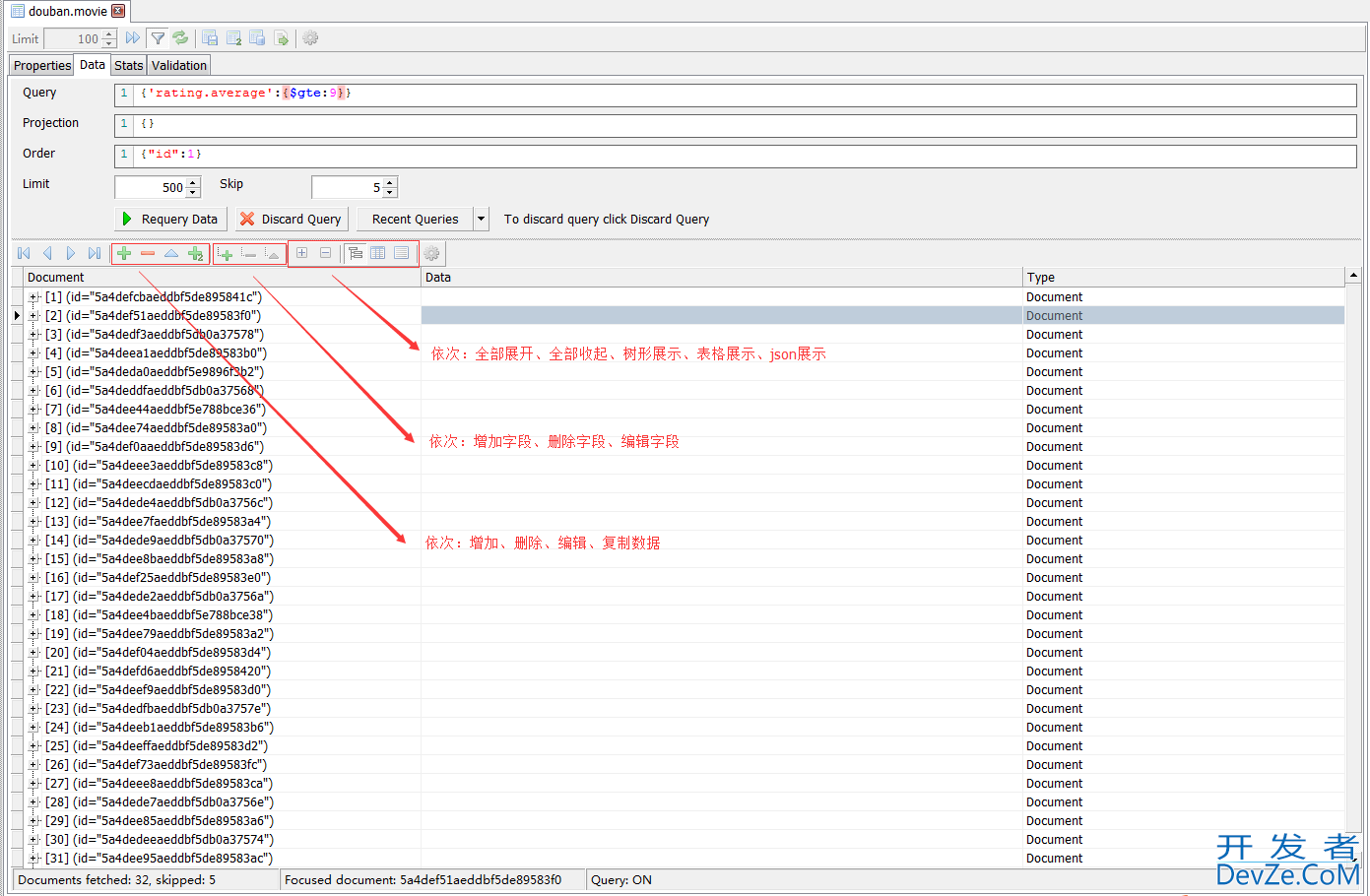Delete the document with red minus icon

148,253
